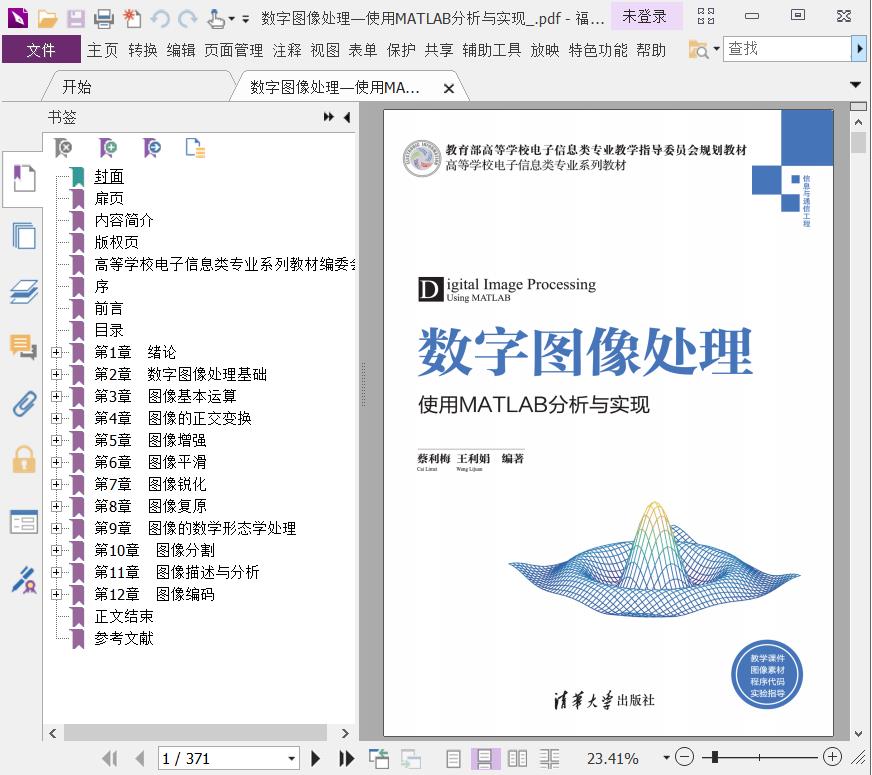Expand the 第1章 绪论 bookmark
The image size is (872, 775).
click(x=56, y=352)
